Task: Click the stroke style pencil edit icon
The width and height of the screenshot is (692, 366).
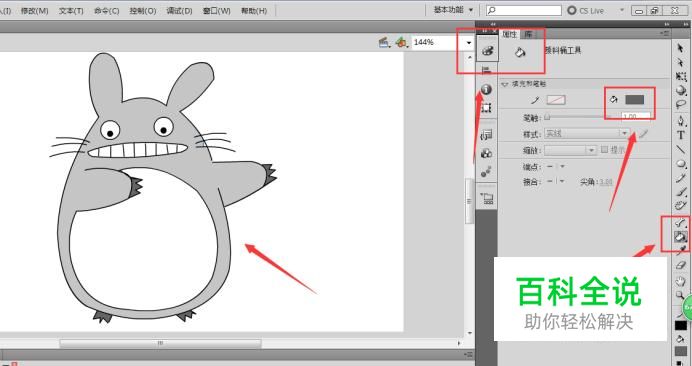Action: tap(643, 133)
